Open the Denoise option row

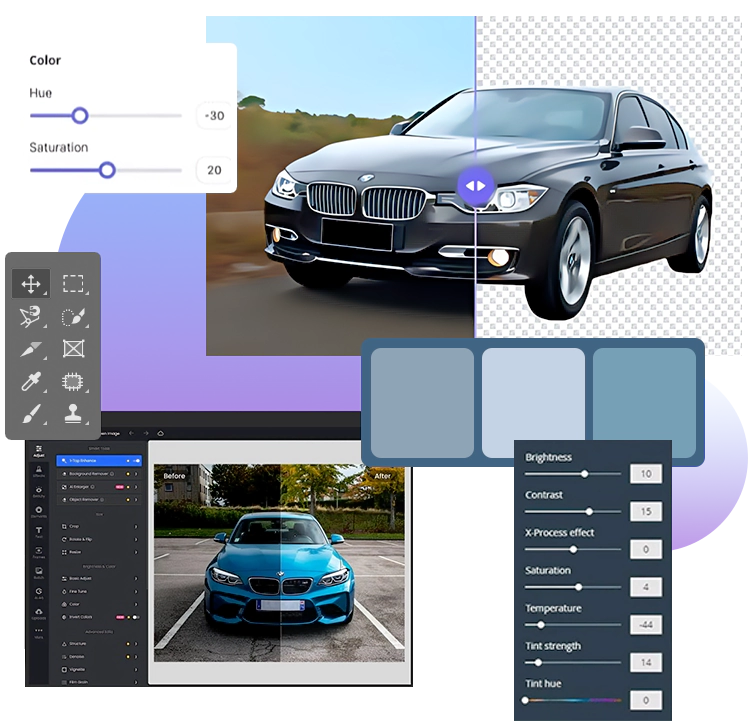tap(99, 656)
